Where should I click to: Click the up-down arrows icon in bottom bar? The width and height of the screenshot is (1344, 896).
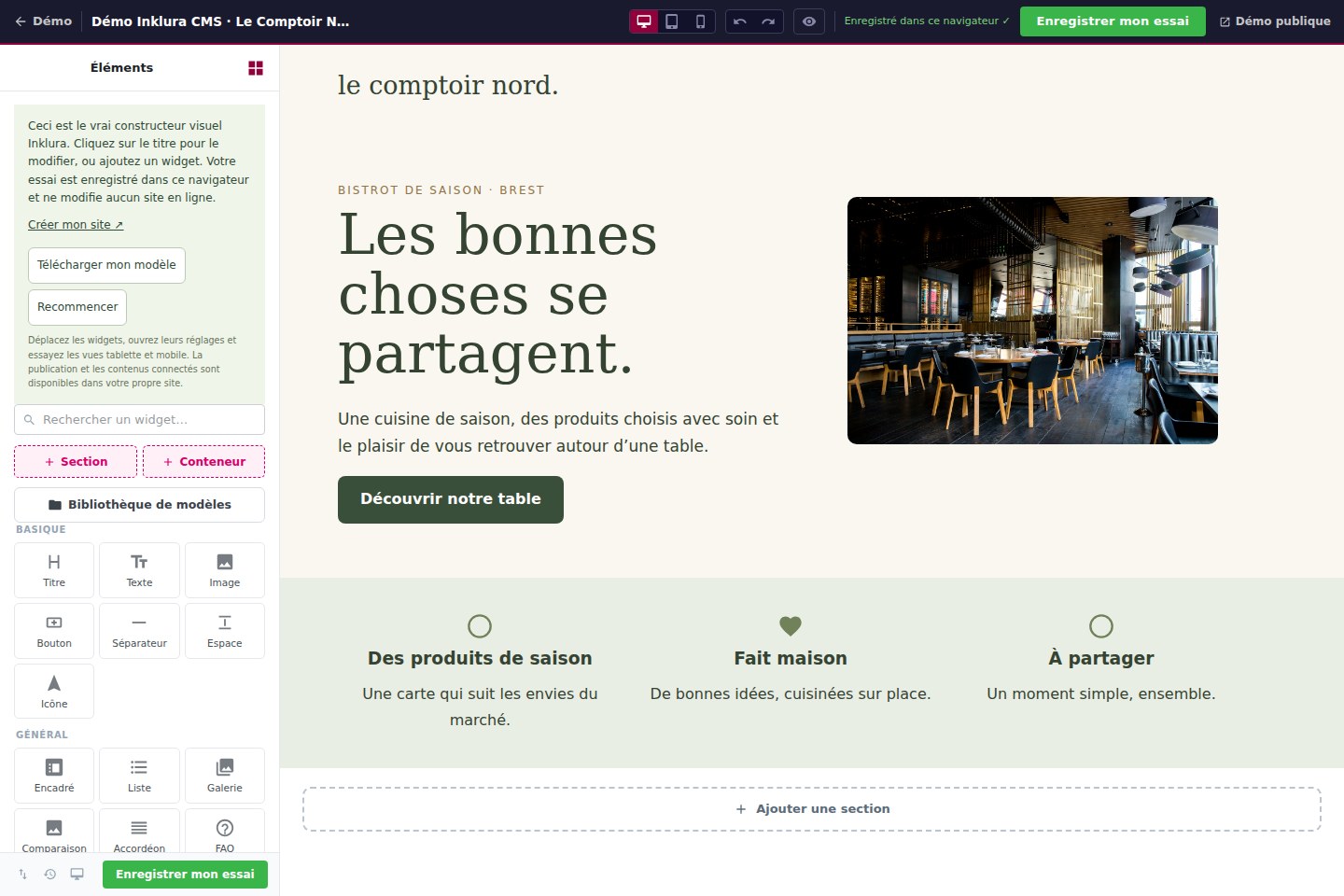[x=23, y=875]
